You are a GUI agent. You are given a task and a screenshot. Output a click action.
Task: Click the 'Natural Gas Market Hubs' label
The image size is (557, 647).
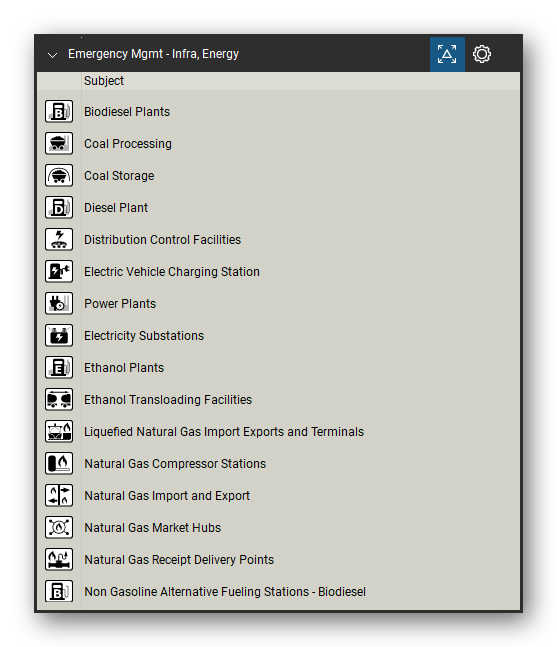click(x=153, y=527)
